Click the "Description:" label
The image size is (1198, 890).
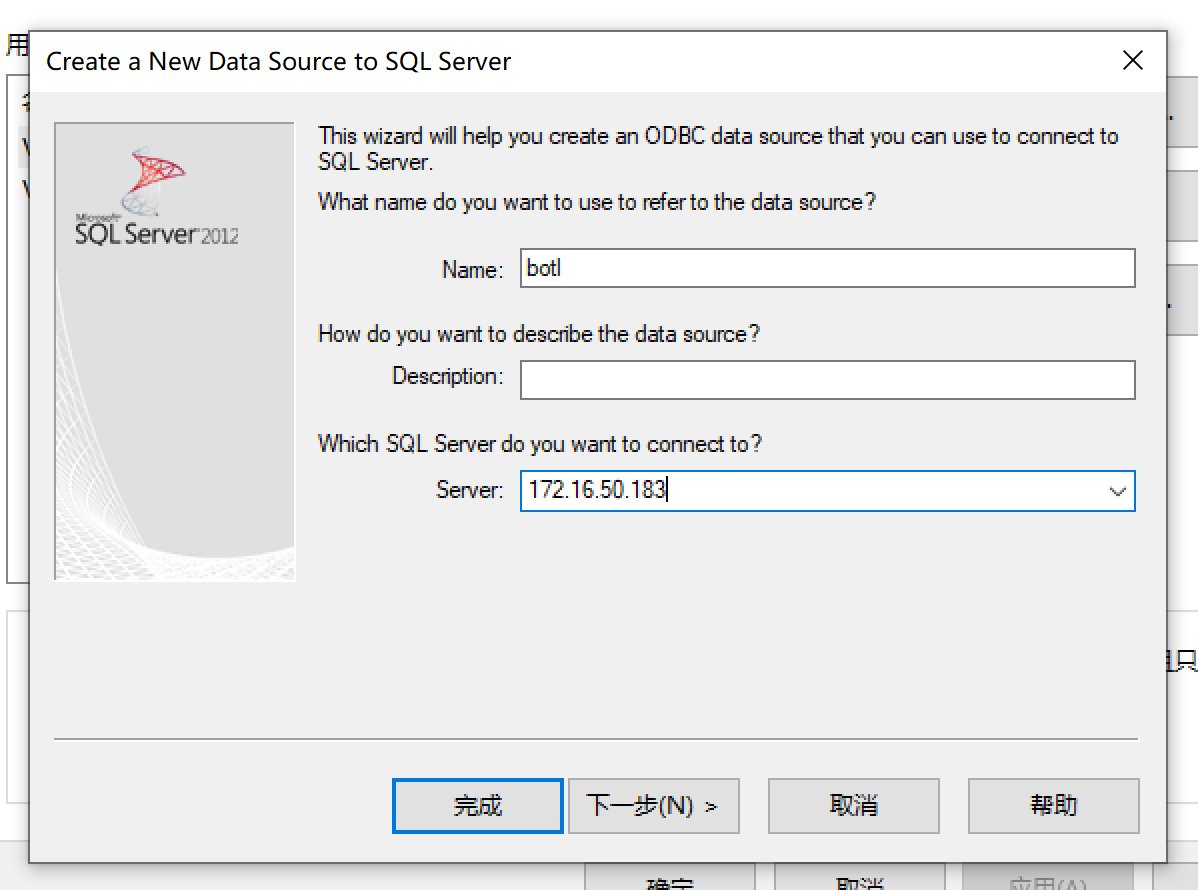coord(447,377)
